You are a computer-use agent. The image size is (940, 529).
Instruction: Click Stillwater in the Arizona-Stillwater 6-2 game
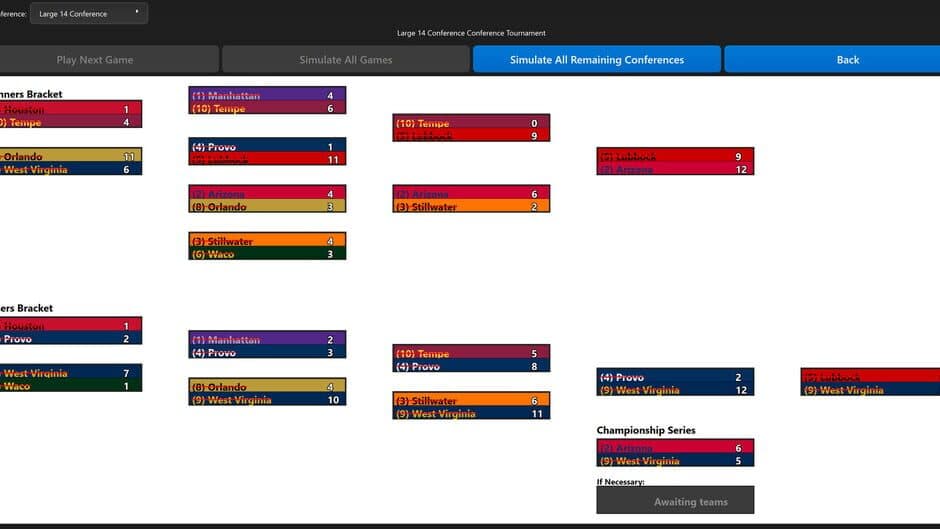[471, 207]
